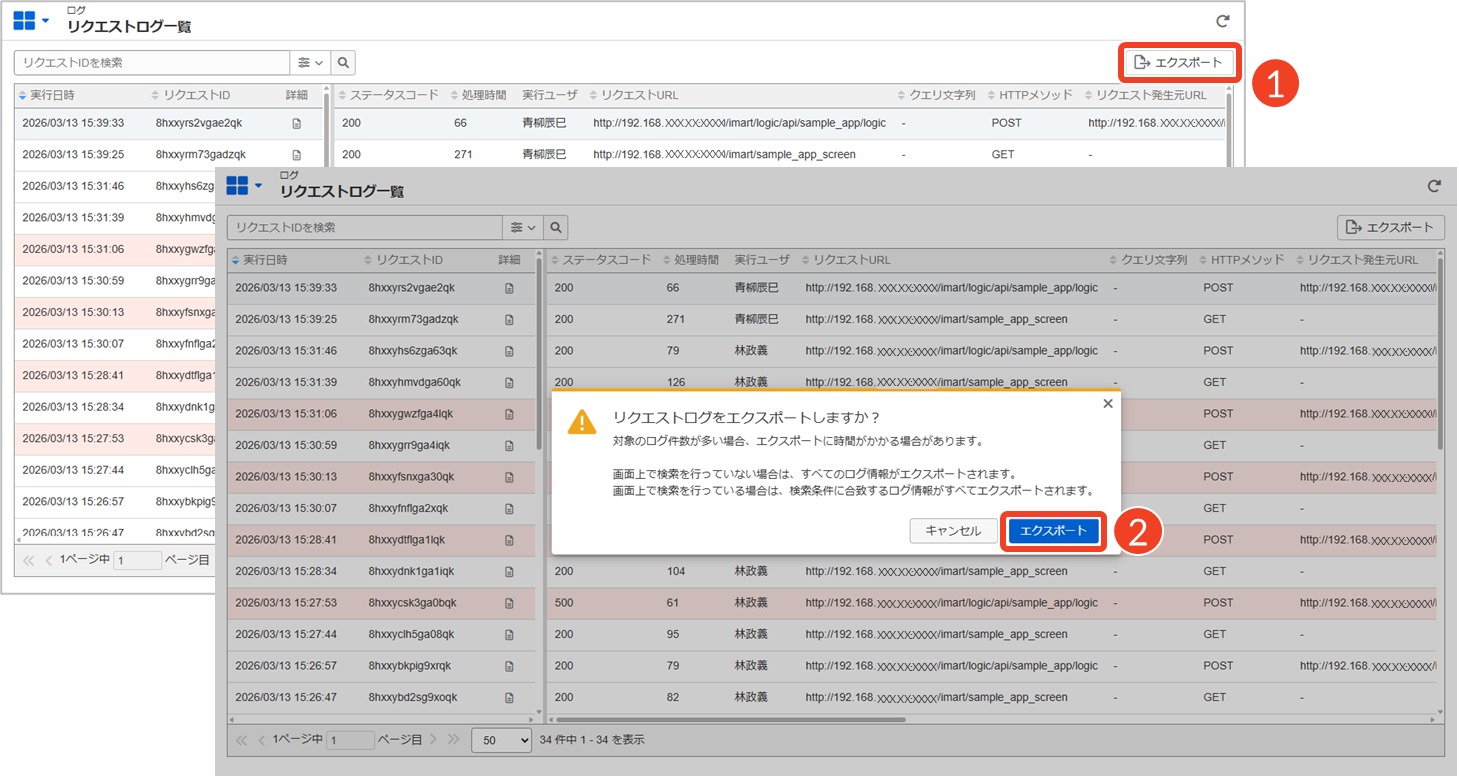Close the export confirmation dialog with X
Screen dimensions: 1459x779
point(1107,404)
